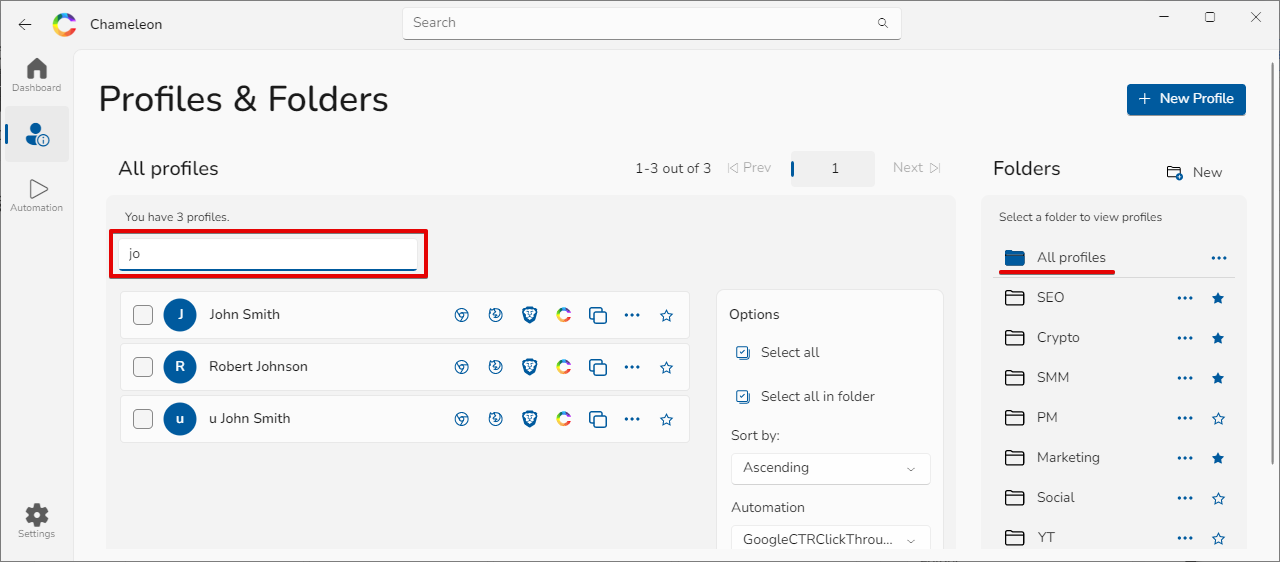The width and height of the screenshot is (1280, 562).
Task: Launch Robert Johnson profile in Chrome
Action: (462, 367)
